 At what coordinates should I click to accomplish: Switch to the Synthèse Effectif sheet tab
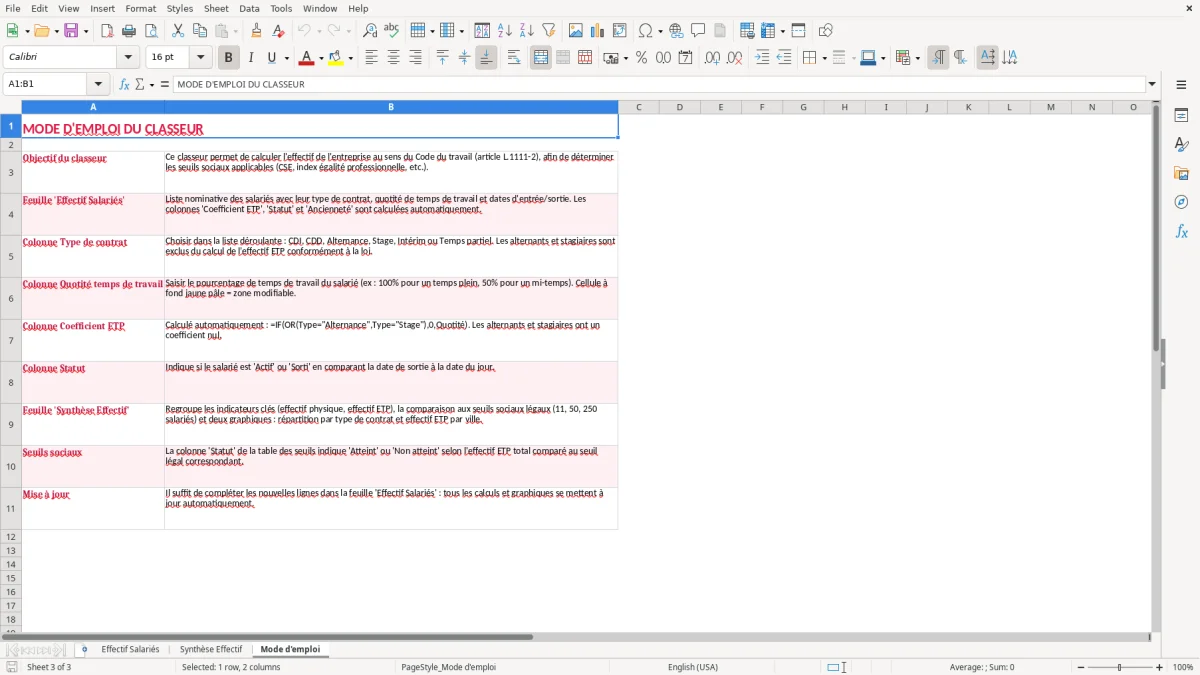[211, 649]
